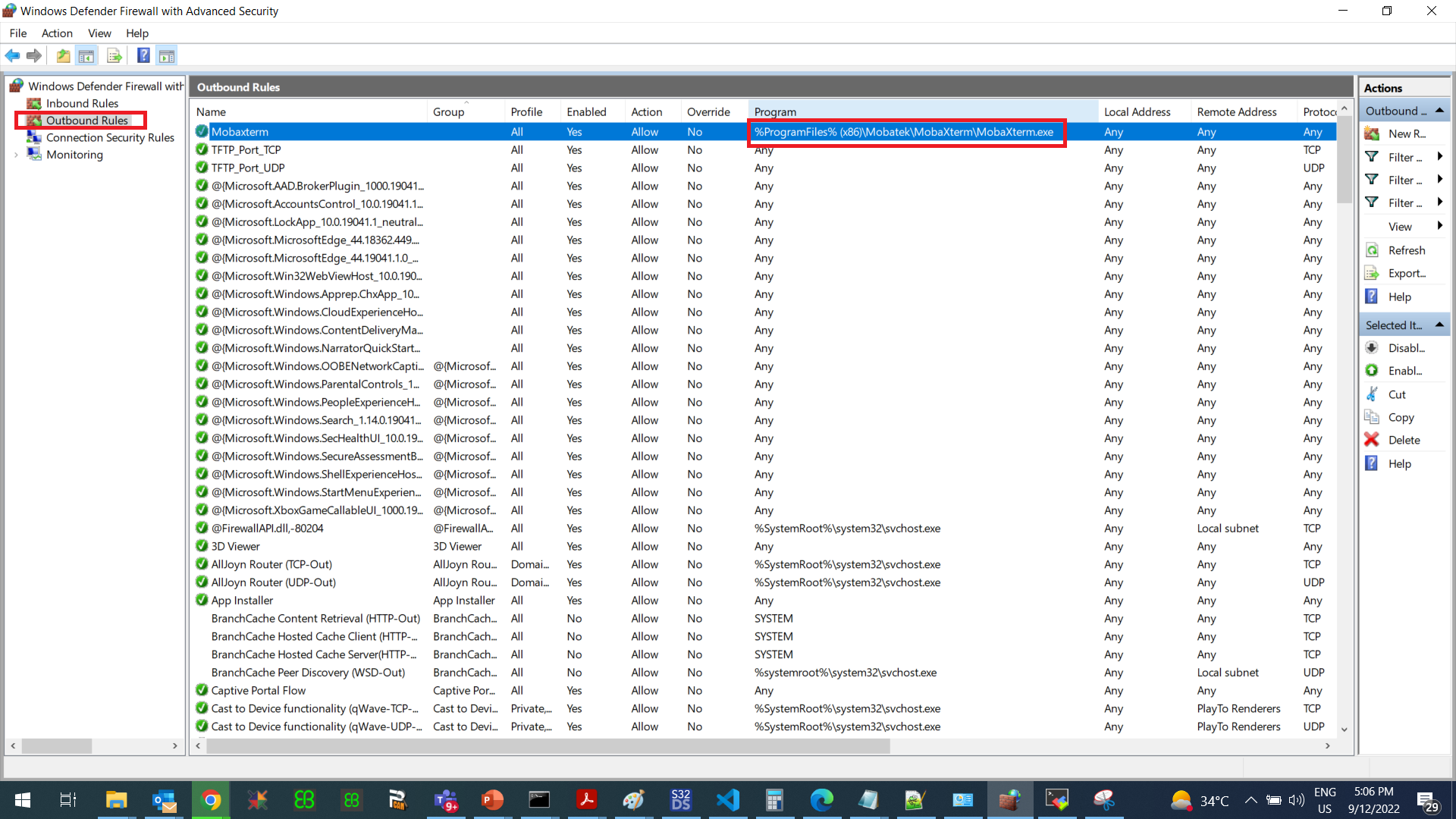Click the Disable Rule icon in Selected Items
1456x819 pixels.
(1372, 348)
